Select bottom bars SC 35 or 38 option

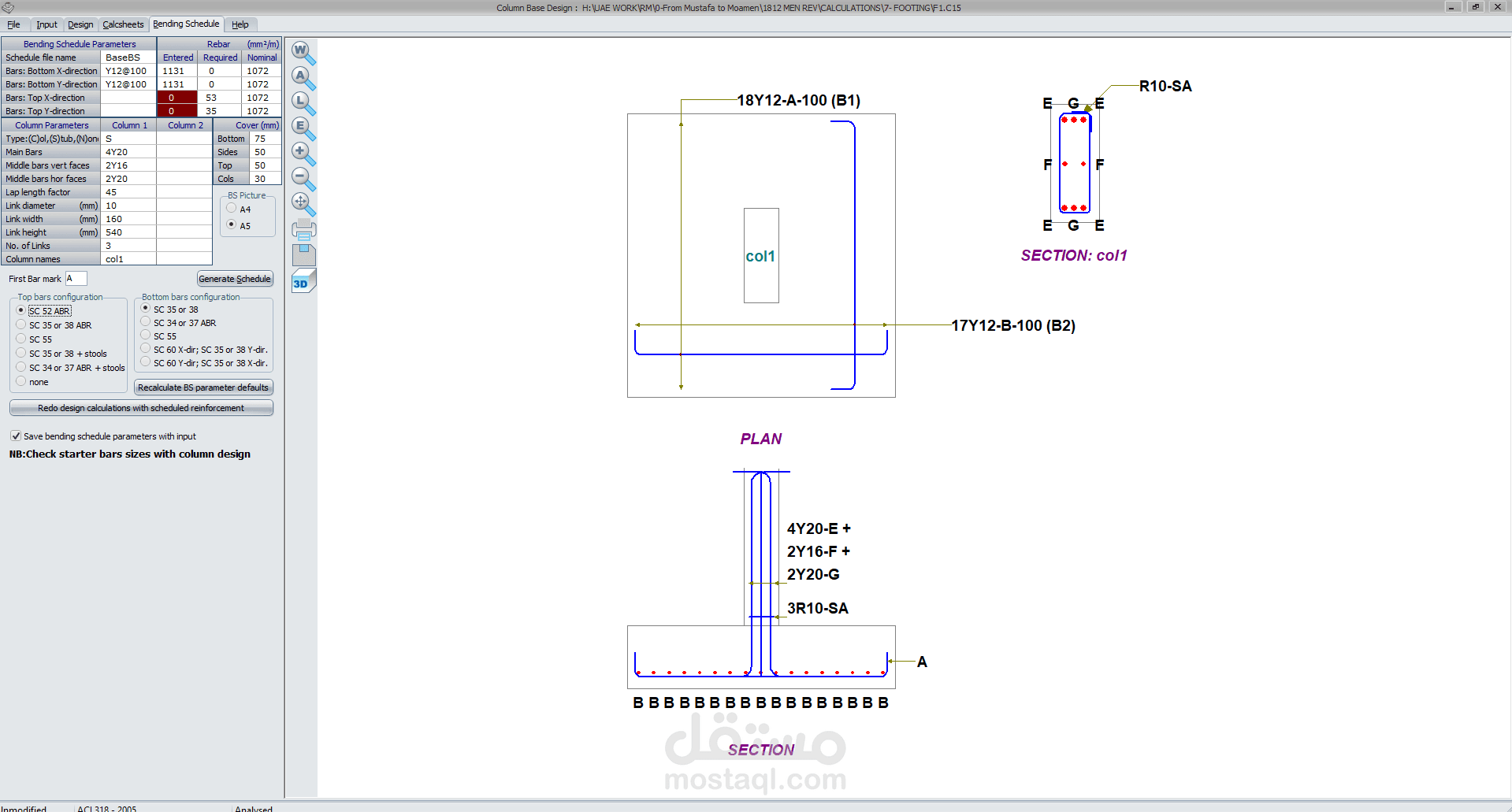pos(146,309)
